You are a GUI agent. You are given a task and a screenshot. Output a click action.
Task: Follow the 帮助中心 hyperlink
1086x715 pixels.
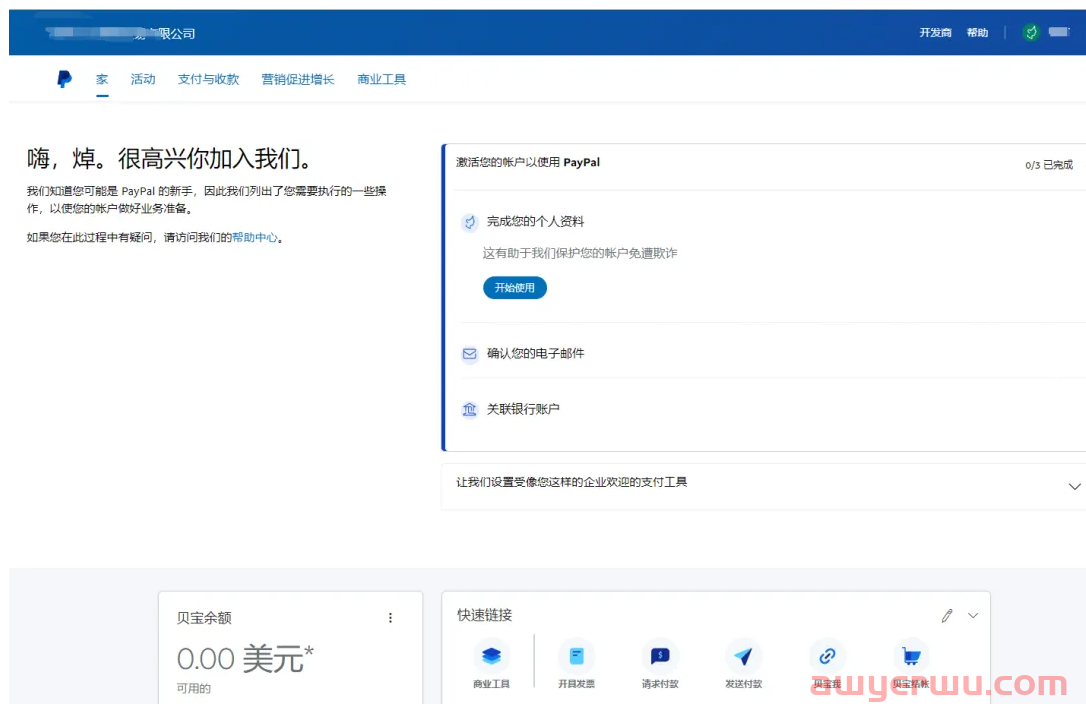(255, 237)
